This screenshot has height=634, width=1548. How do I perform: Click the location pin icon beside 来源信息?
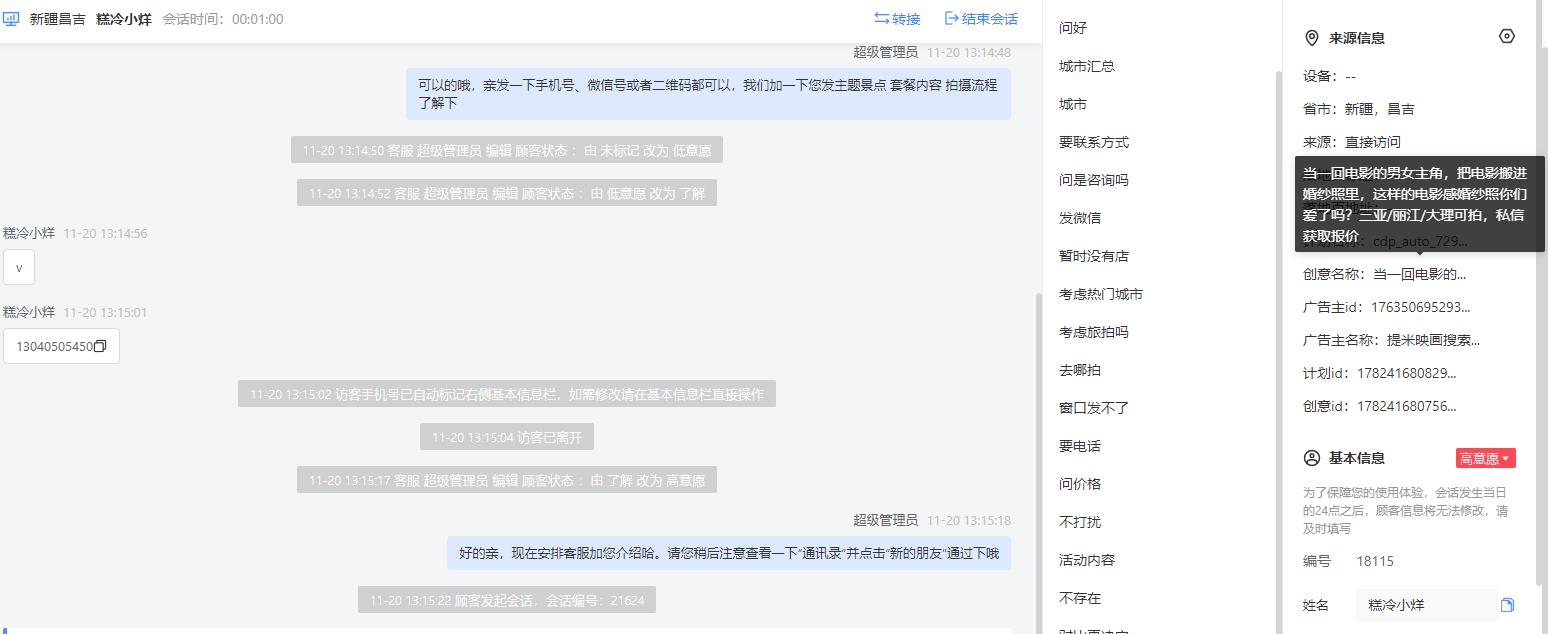click(x=1312, y=38)
